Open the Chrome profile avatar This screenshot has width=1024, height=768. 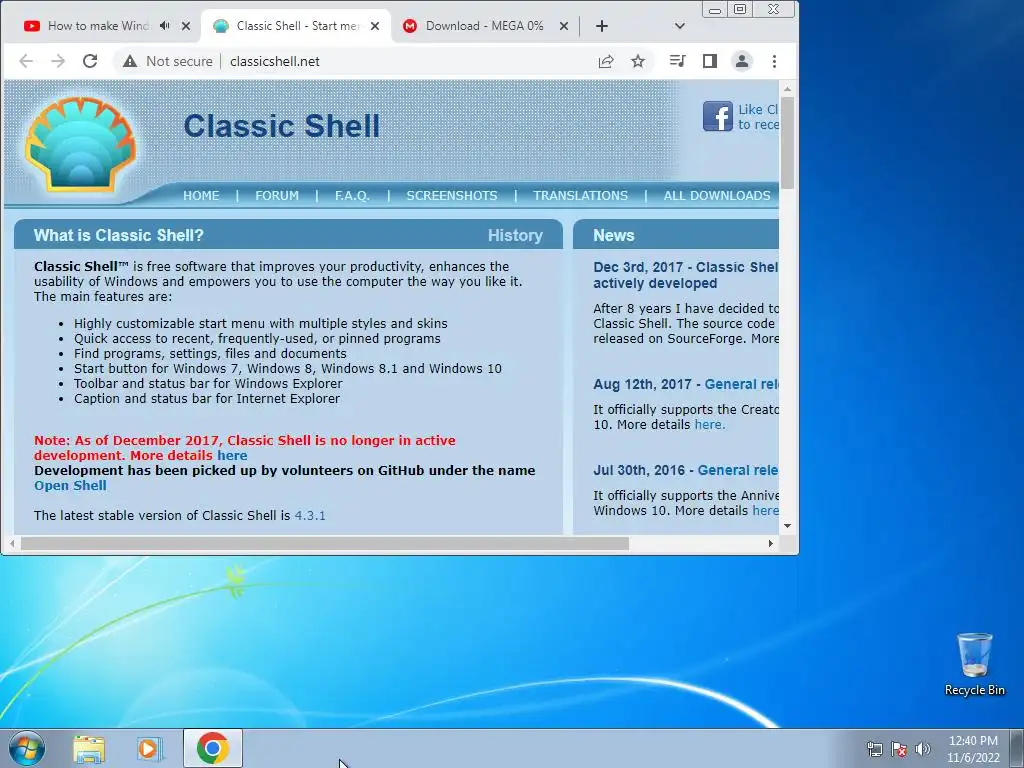click(742, 61)
